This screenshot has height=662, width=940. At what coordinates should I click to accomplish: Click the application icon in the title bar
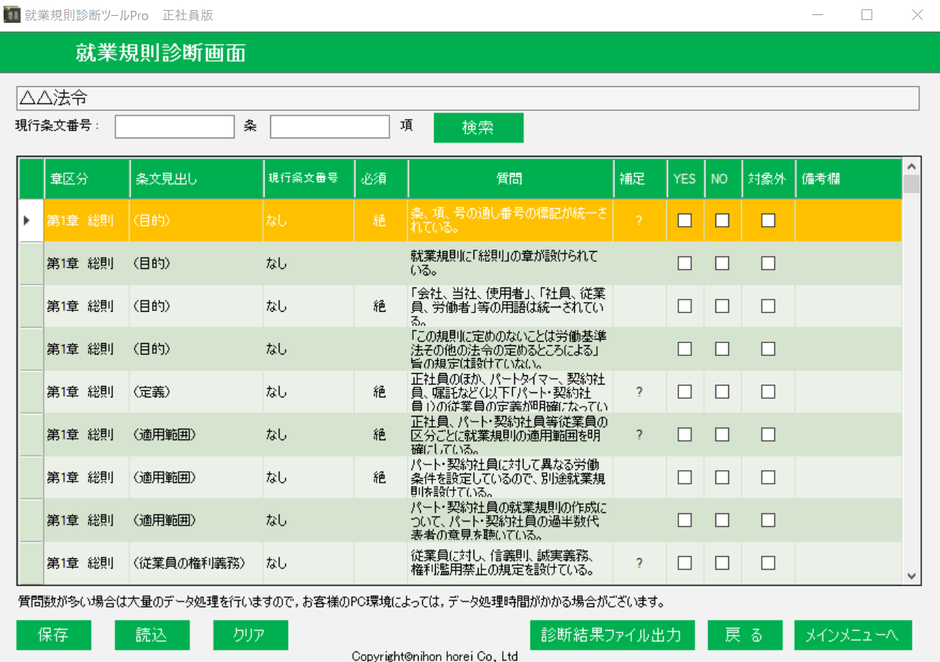click(14, 14)
